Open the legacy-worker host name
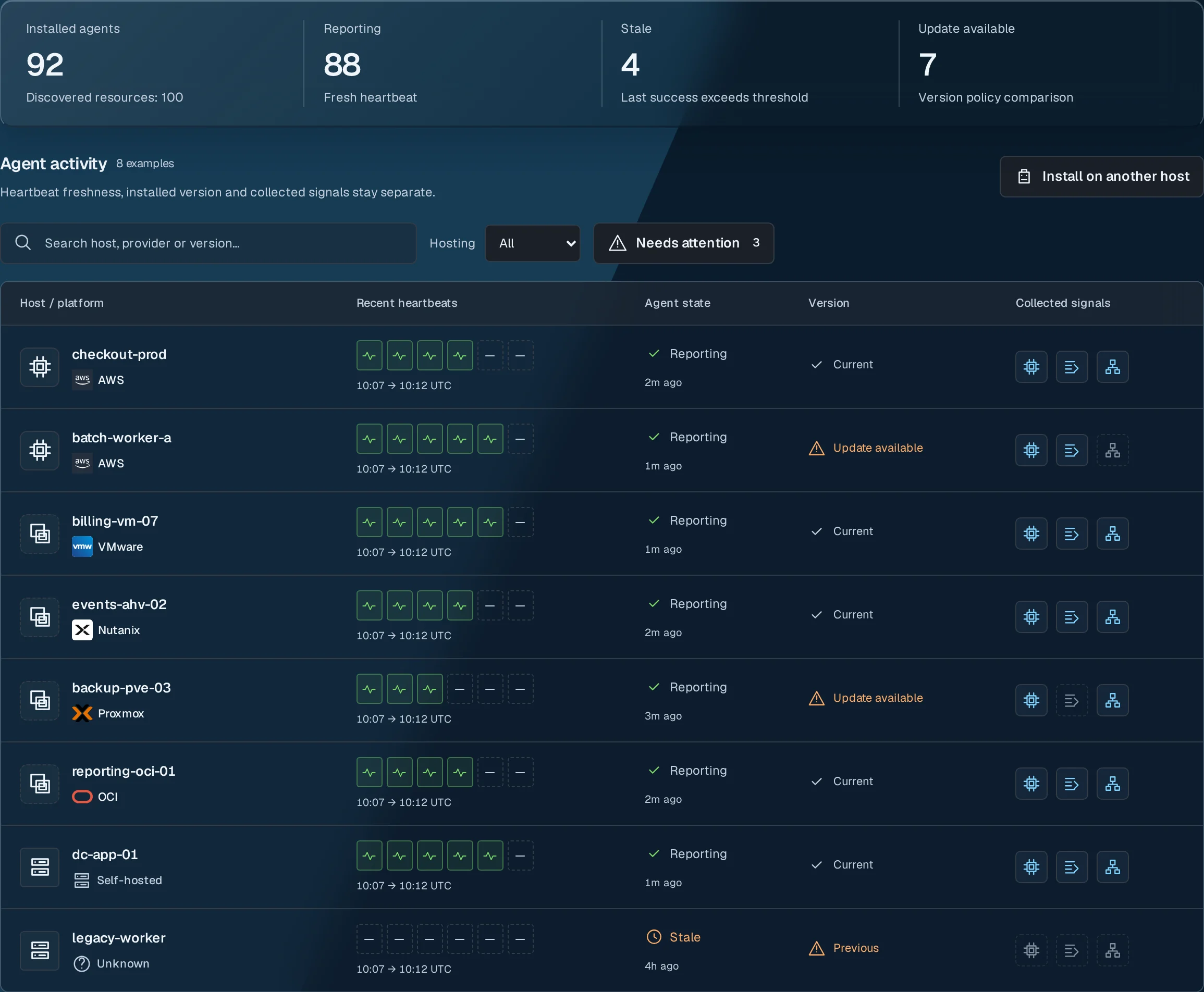1204x992 pixels. click(x=118, y=939)
